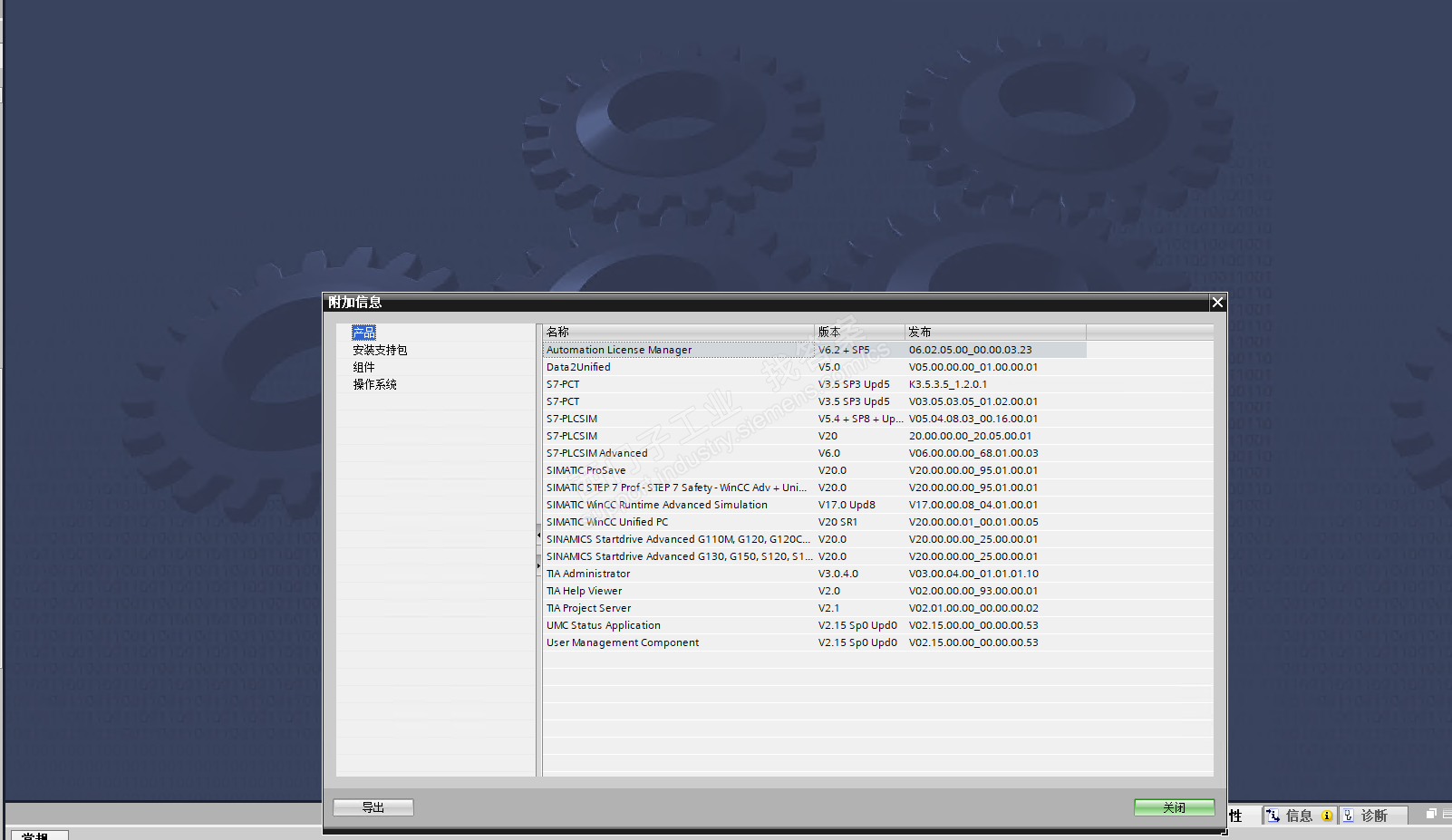Select 操作系统 in the left list

pos(374,384)
